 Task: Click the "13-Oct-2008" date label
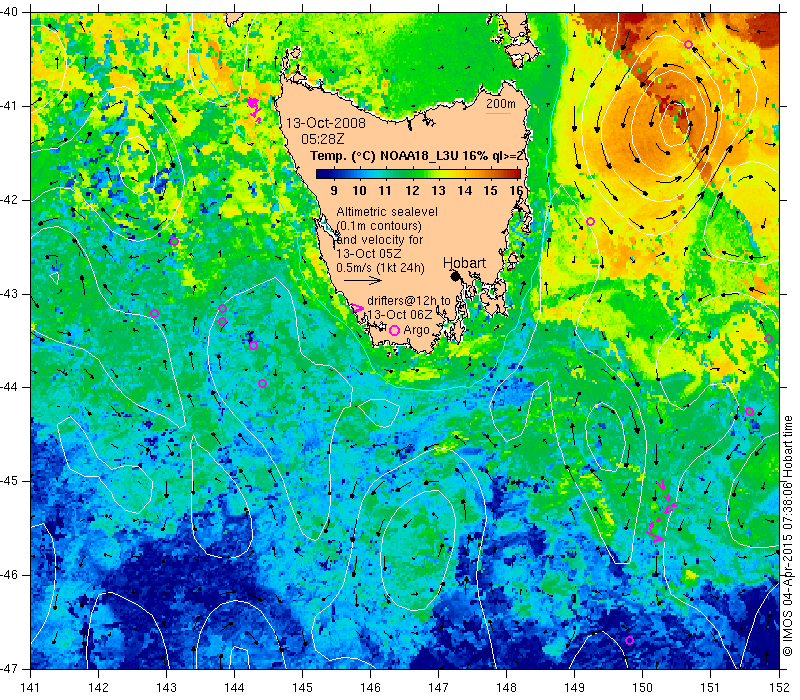pos(326,123)
